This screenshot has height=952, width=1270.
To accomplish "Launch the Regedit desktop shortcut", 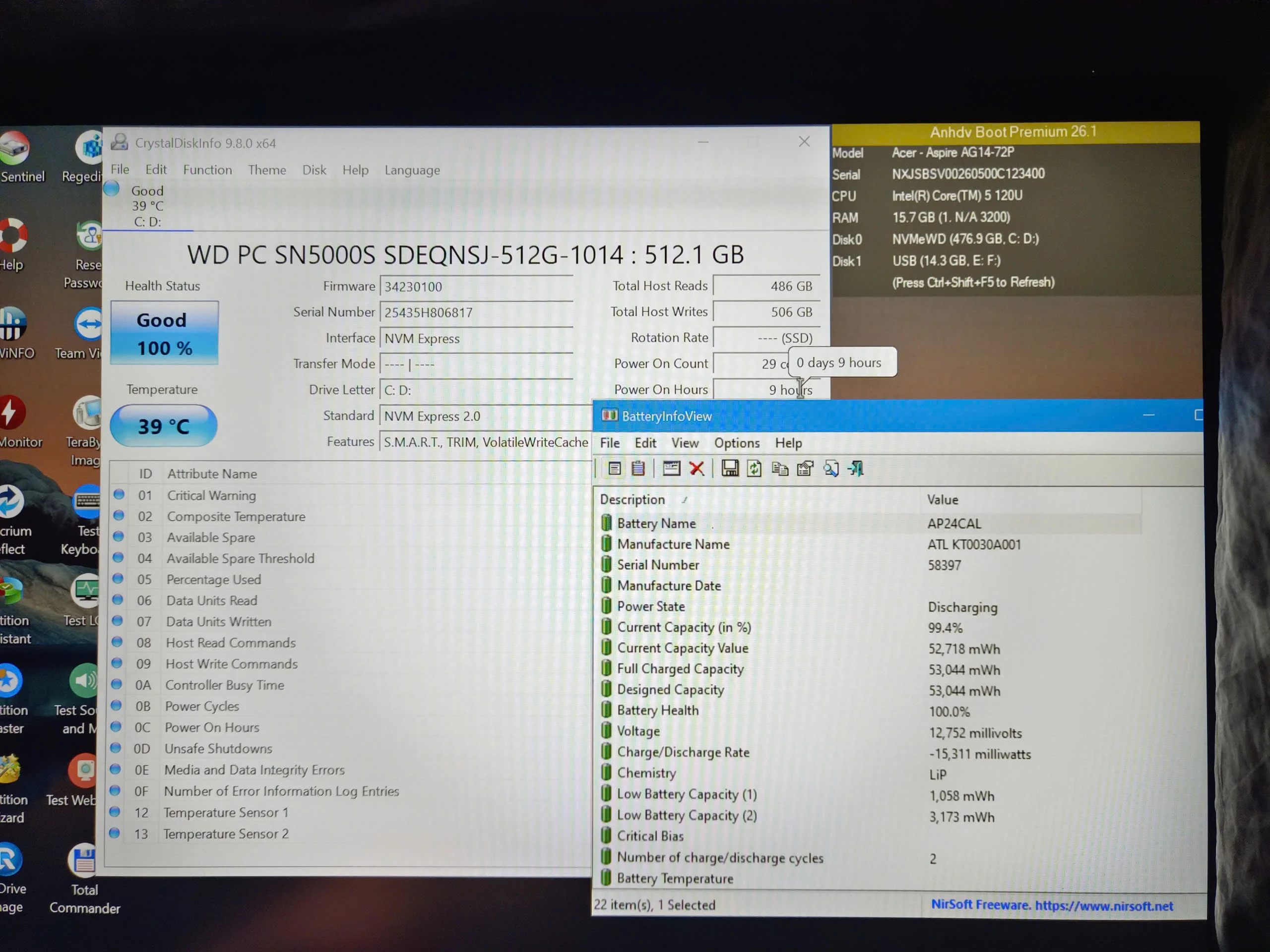I will (85, 156).
